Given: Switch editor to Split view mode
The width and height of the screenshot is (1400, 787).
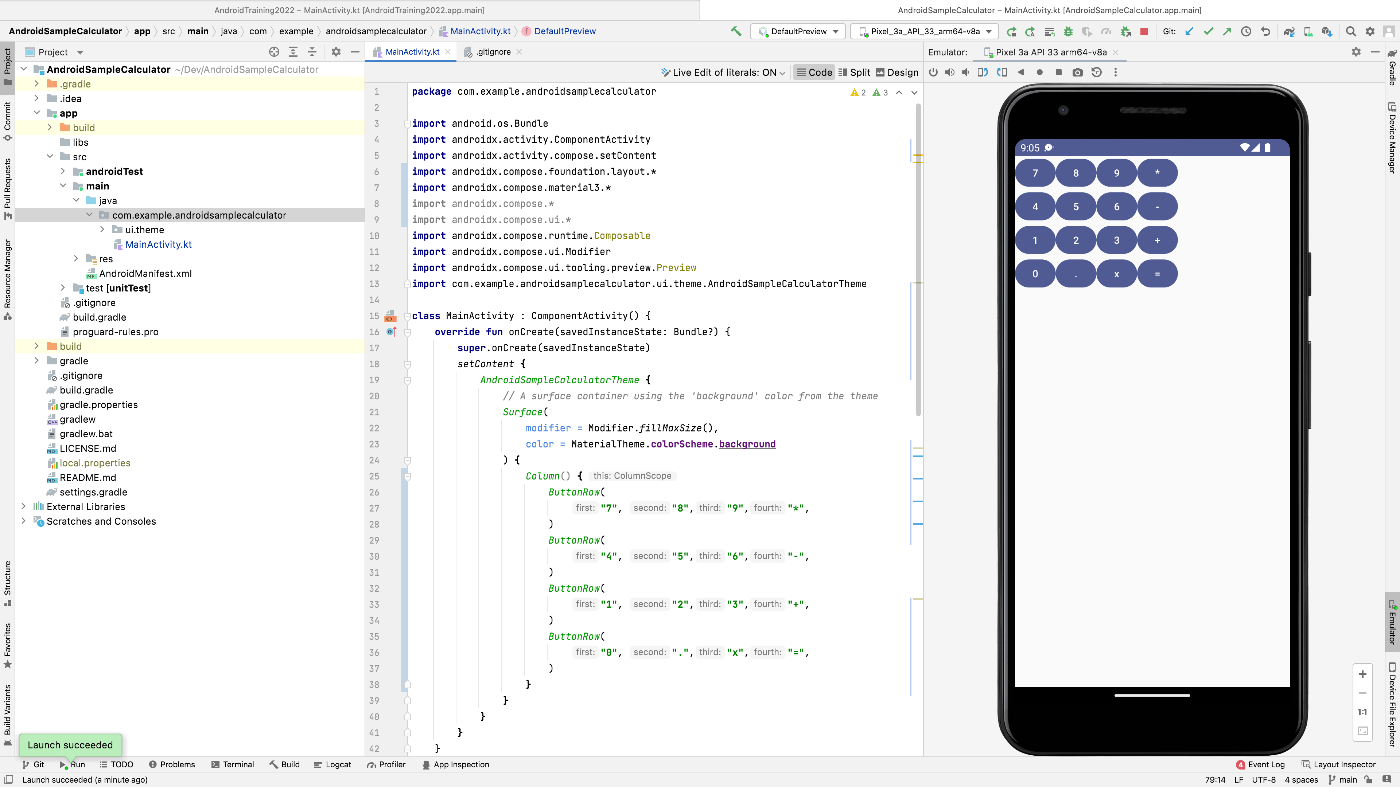Looking at the screenshot, I should point(854,72).
